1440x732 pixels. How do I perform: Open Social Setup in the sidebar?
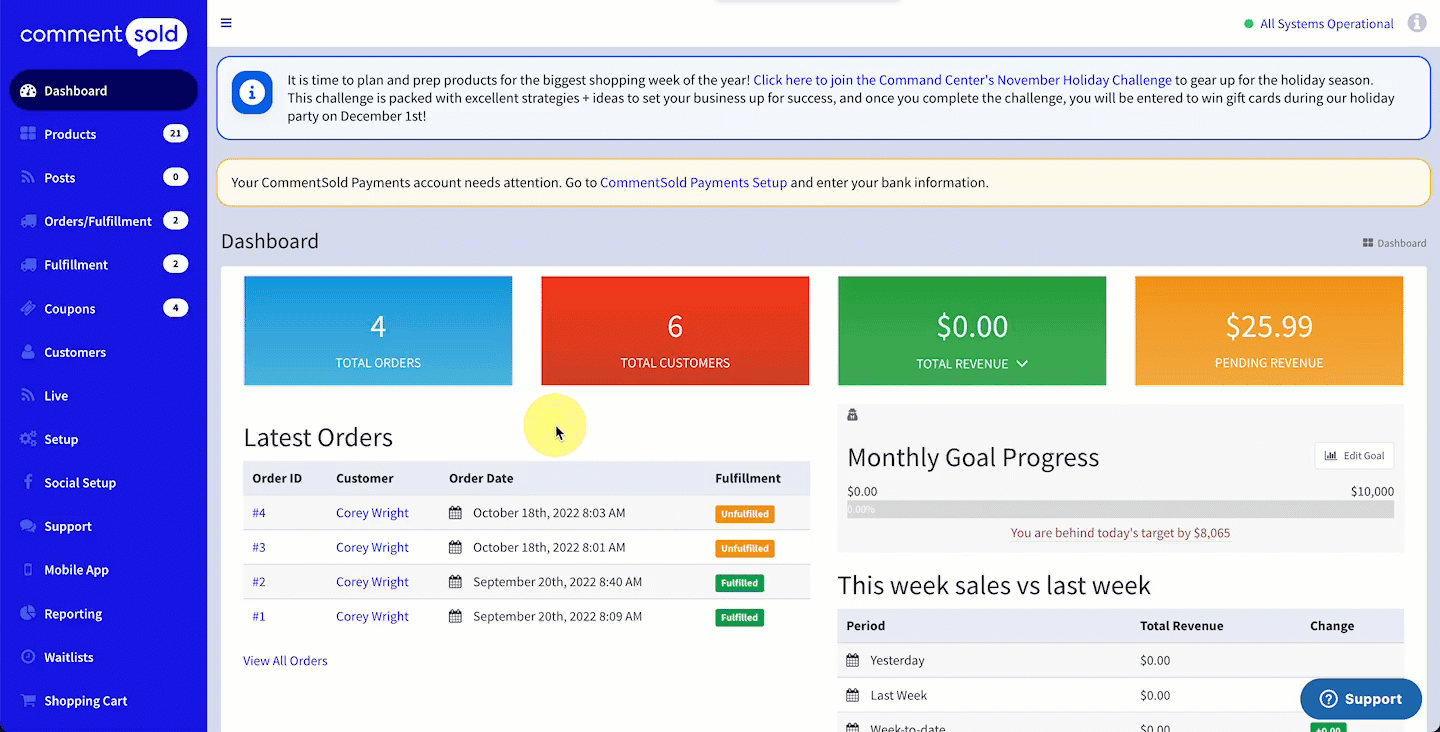[x=103, y=483]
